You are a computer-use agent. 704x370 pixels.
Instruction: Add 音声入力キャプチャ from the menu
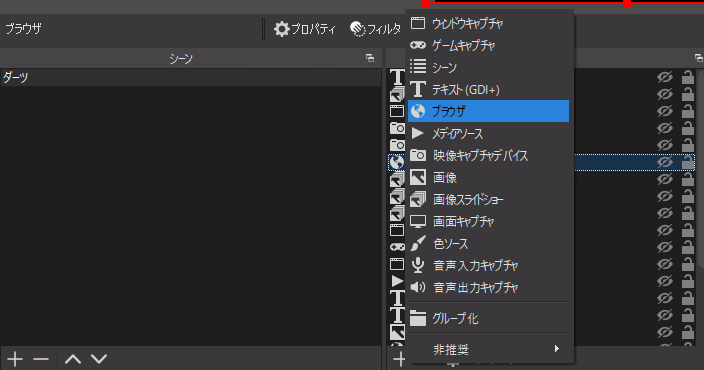488,265
